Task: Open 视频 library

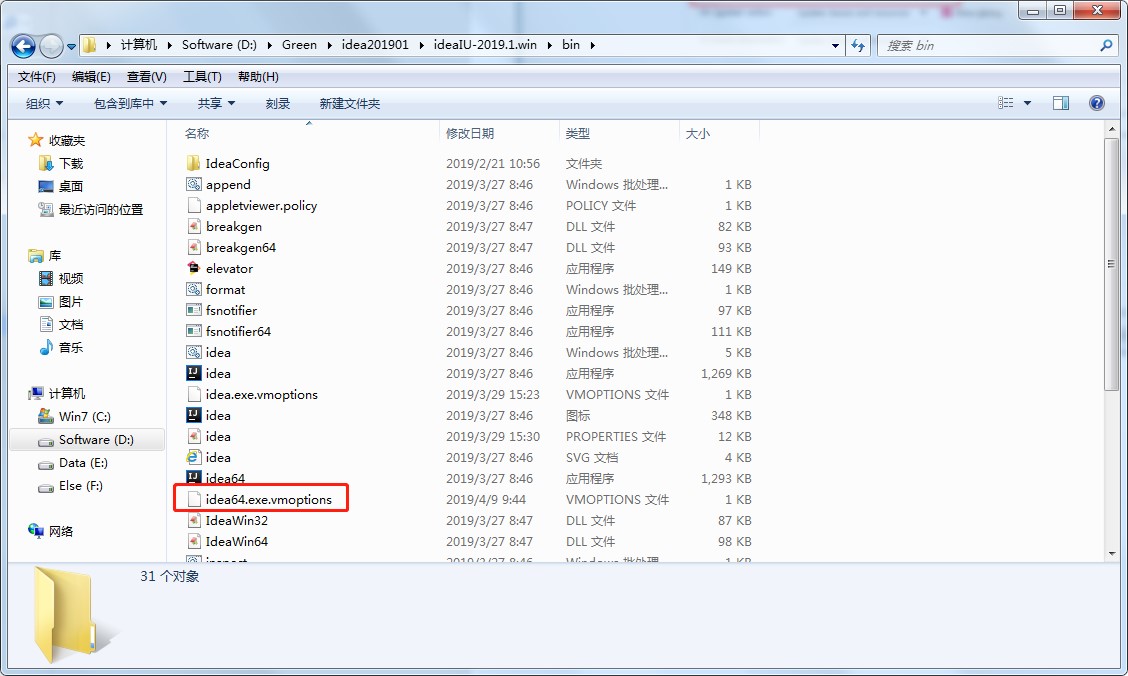Action: pos(70,278)
